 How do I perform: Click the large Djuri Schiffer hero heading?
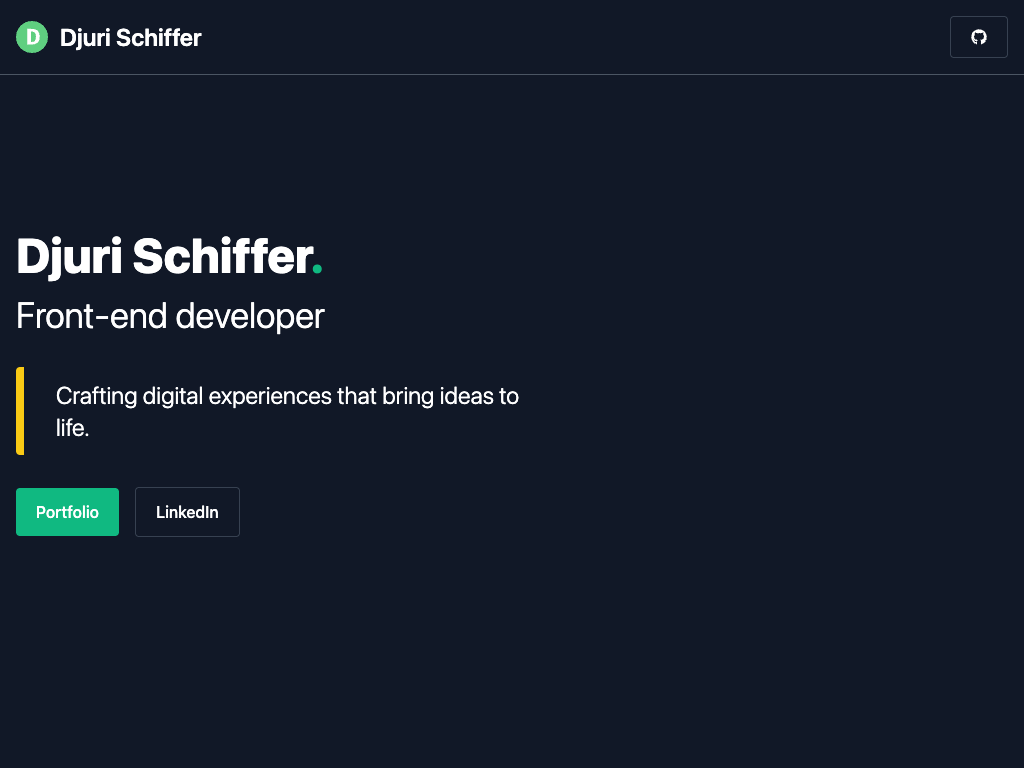(165, 257)
